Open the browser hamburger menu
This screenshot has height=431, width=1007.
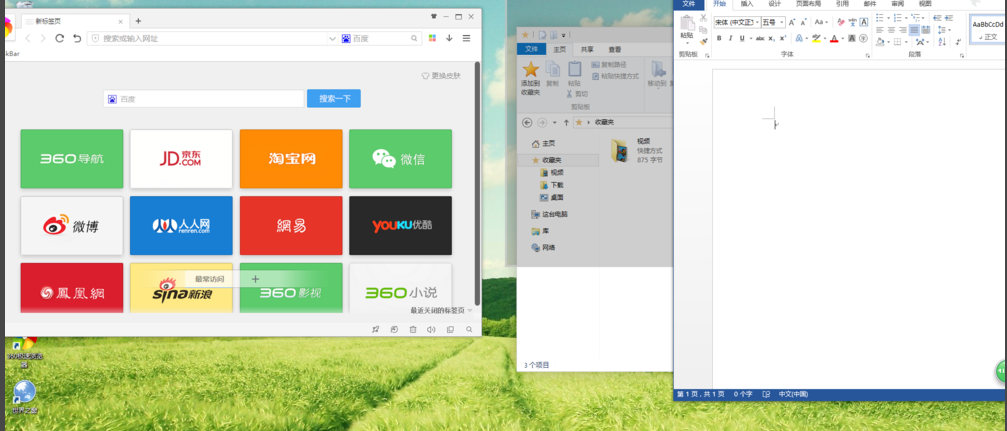[467, 38]
